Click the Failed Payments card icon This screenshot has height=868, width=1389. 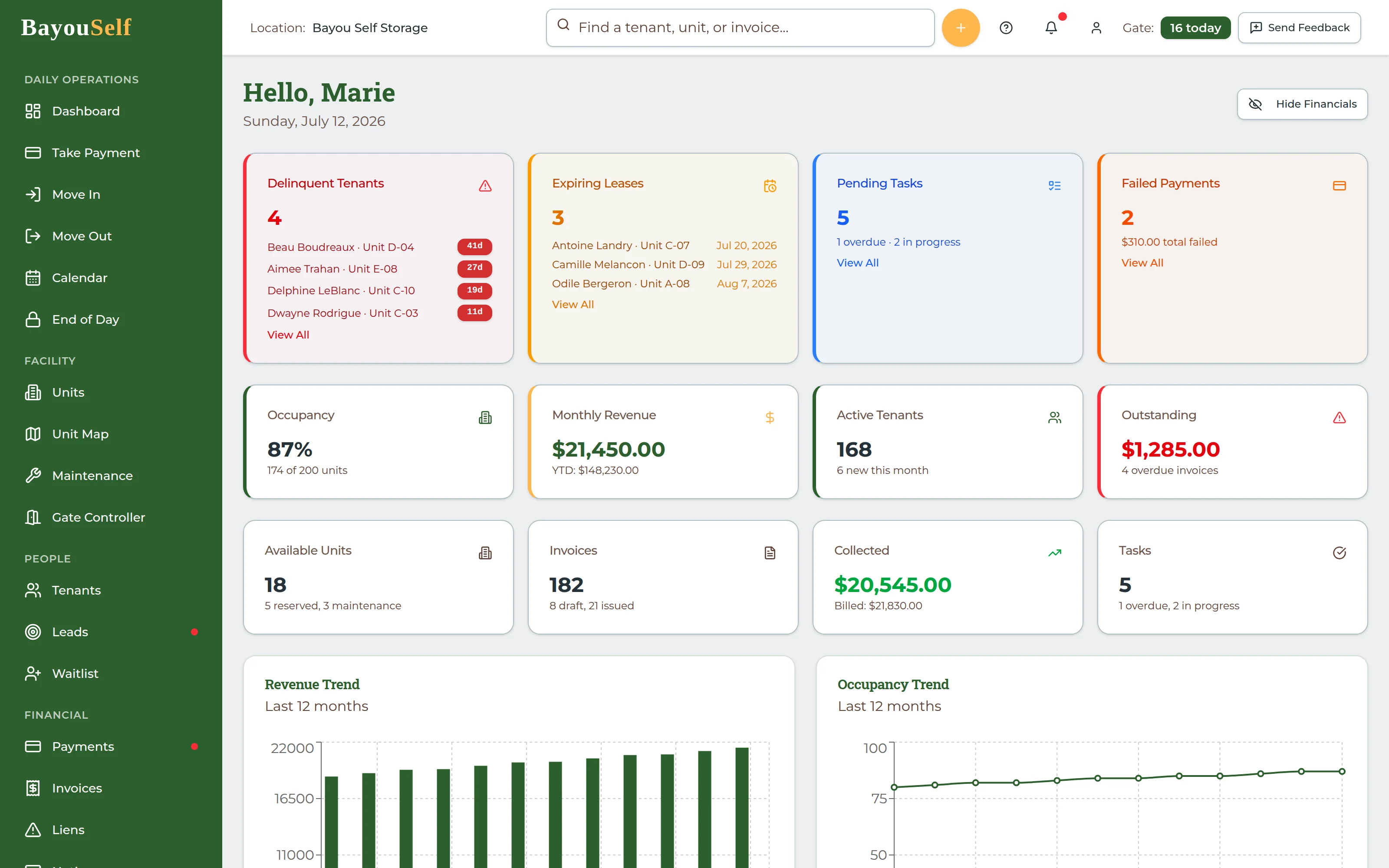point(1339,185)
